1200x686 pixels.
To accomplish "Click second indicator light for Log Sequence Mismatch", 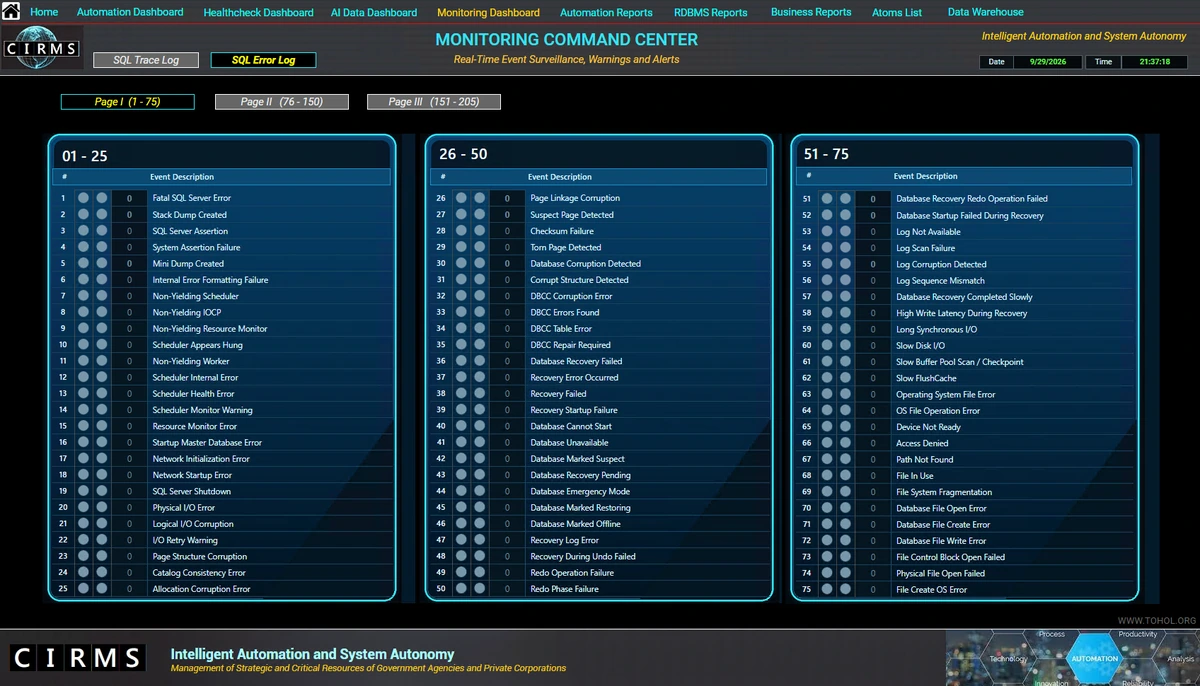I will pyautogui.click(x=845, y=280).
